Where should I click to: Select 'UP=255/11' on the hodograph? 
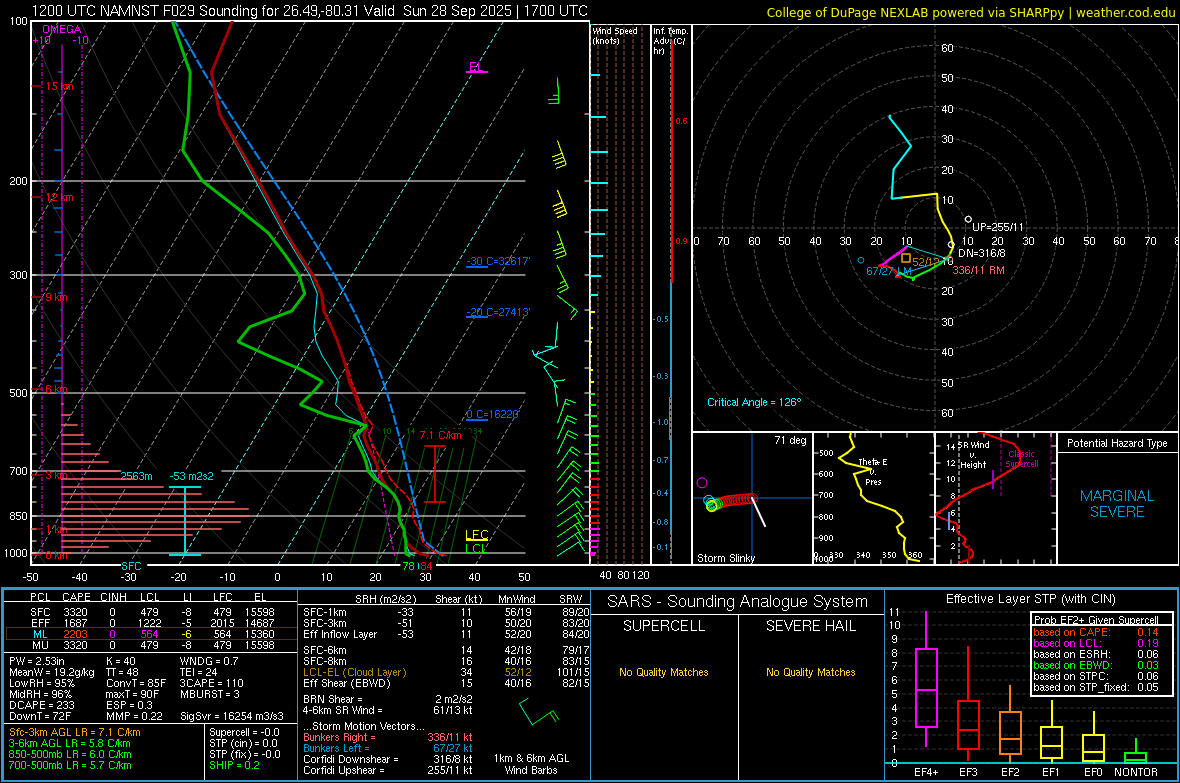(998, 227)
